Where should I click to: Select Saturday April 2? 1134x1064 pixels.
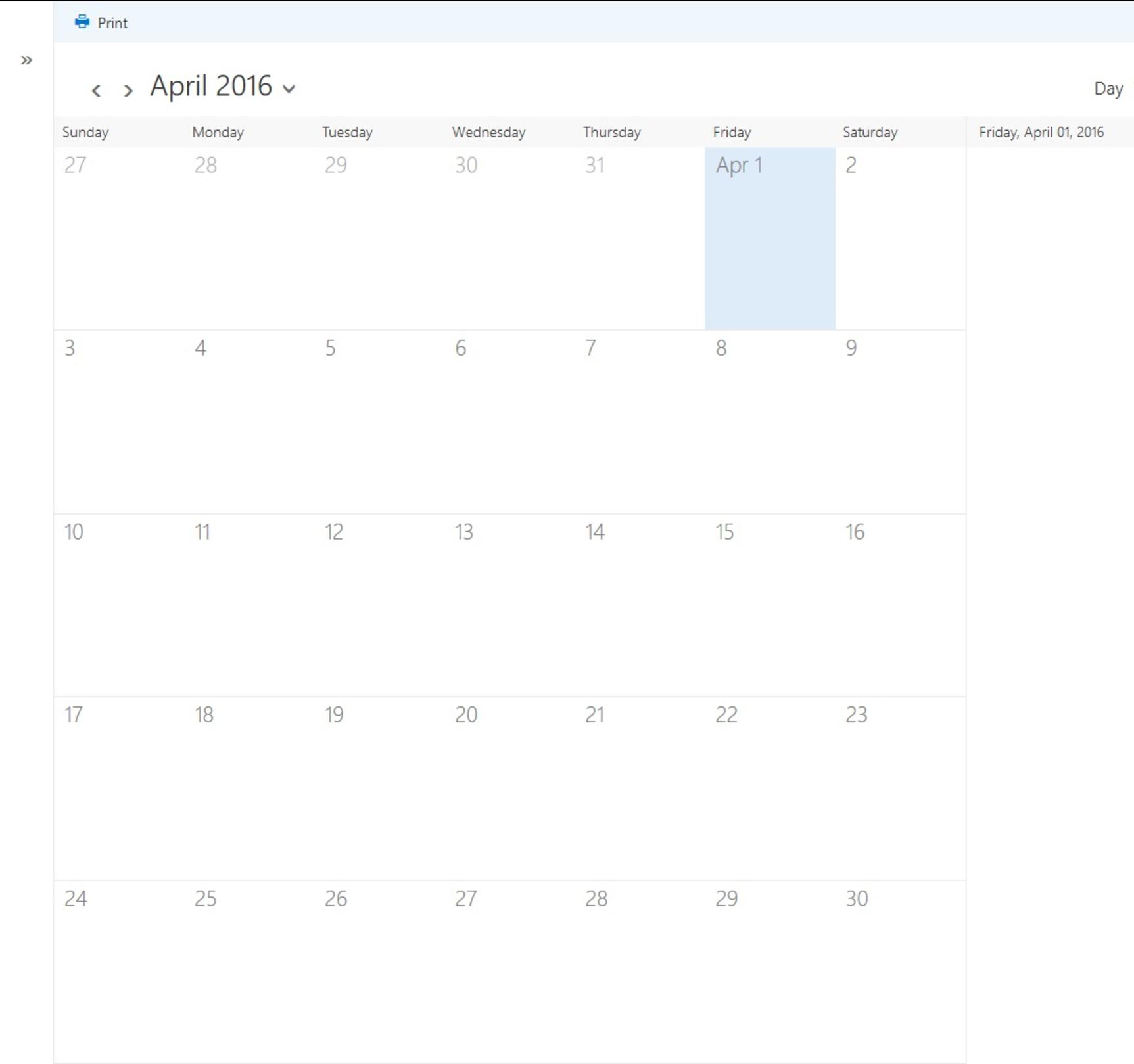point(899,238)
